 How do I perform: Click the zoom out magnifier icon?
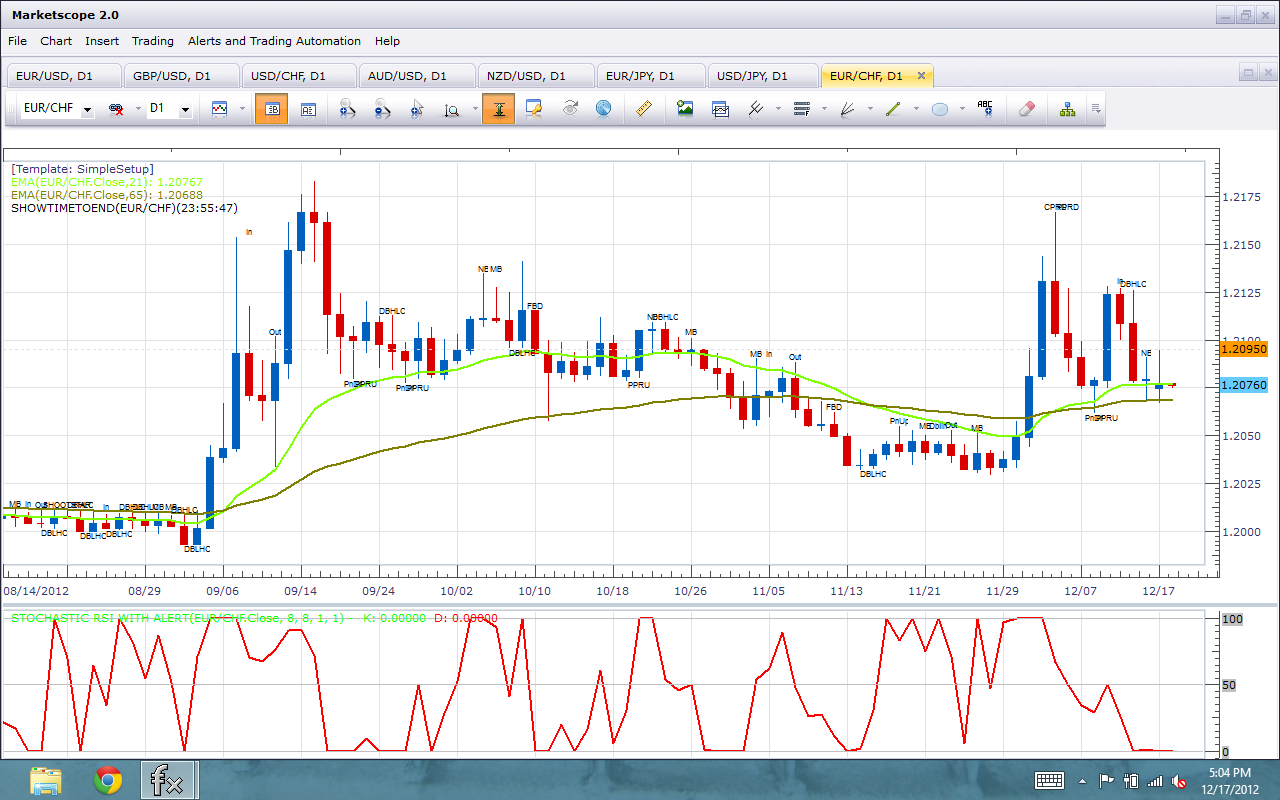382,109
